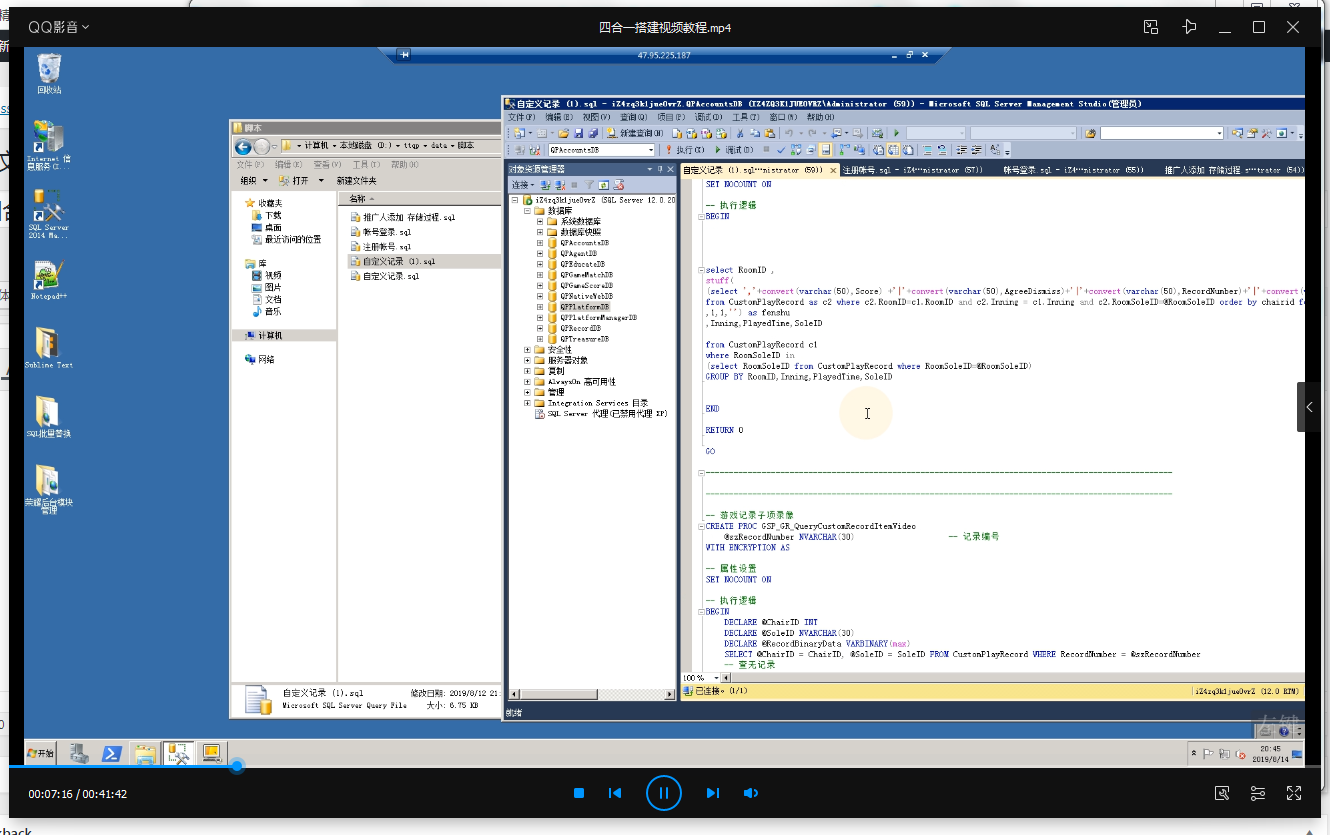Select SQL Server 代理 node
The height and width of the screenshot is (835, 1330).
(607, 413)
